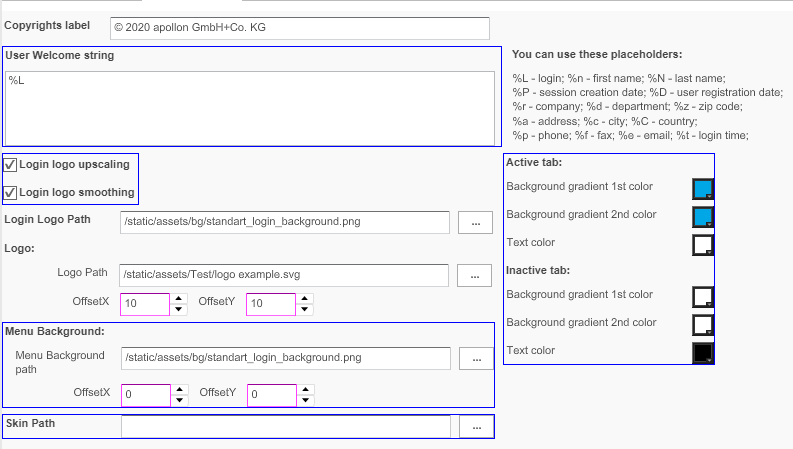The height and width of the screenshot is (449, 793).
Task: Disable Login logo upscaling checkbox
Action: click(11, 165)
